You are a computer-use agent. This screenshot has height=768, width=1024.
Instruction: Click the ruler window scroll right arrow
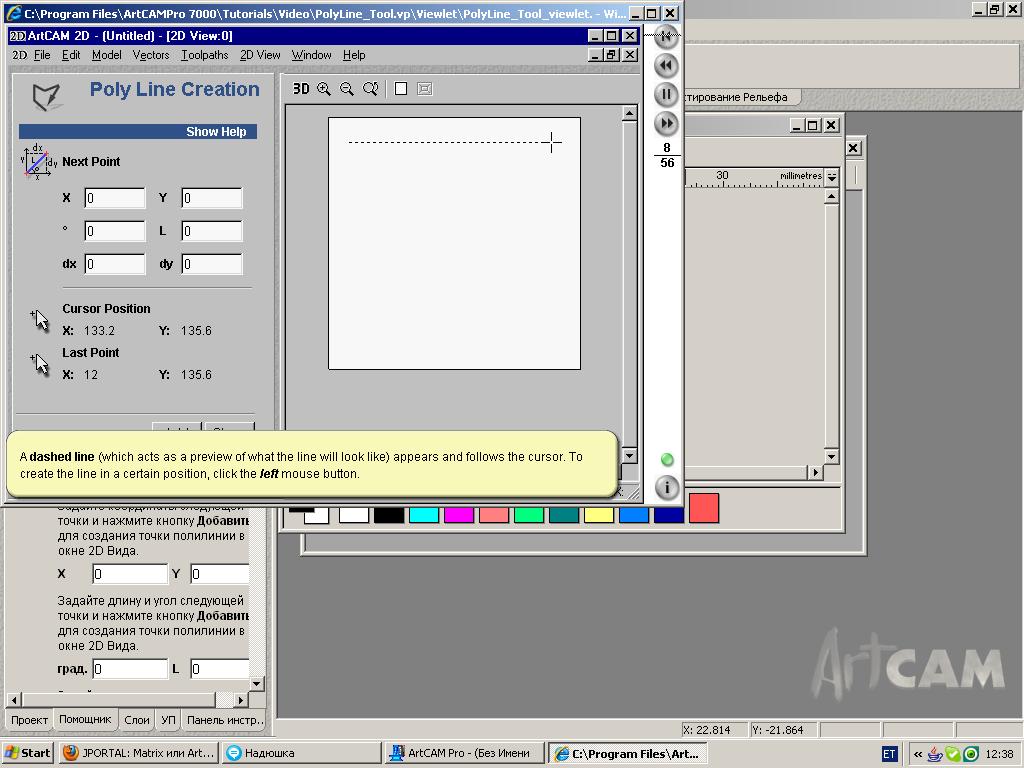[815, 472]
